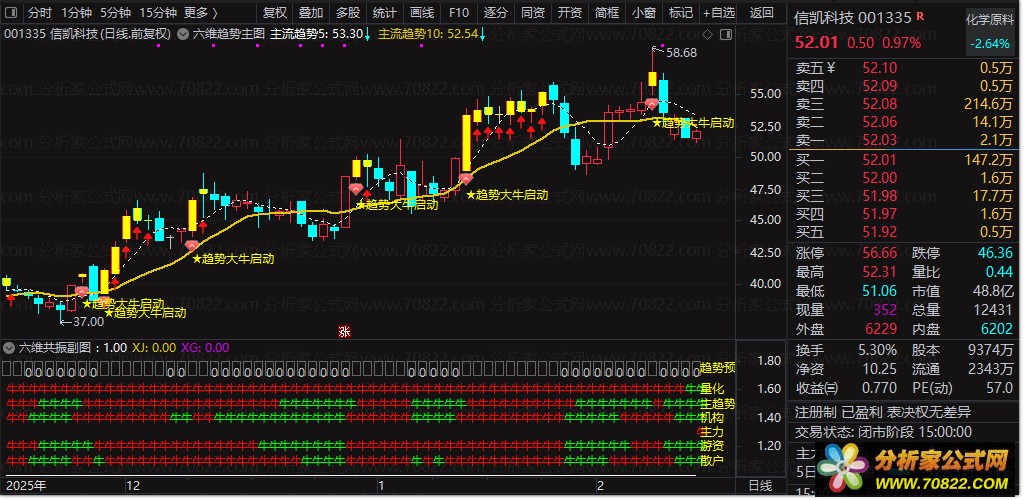
Task: Open F10 company info
Action: coord(459,12)
